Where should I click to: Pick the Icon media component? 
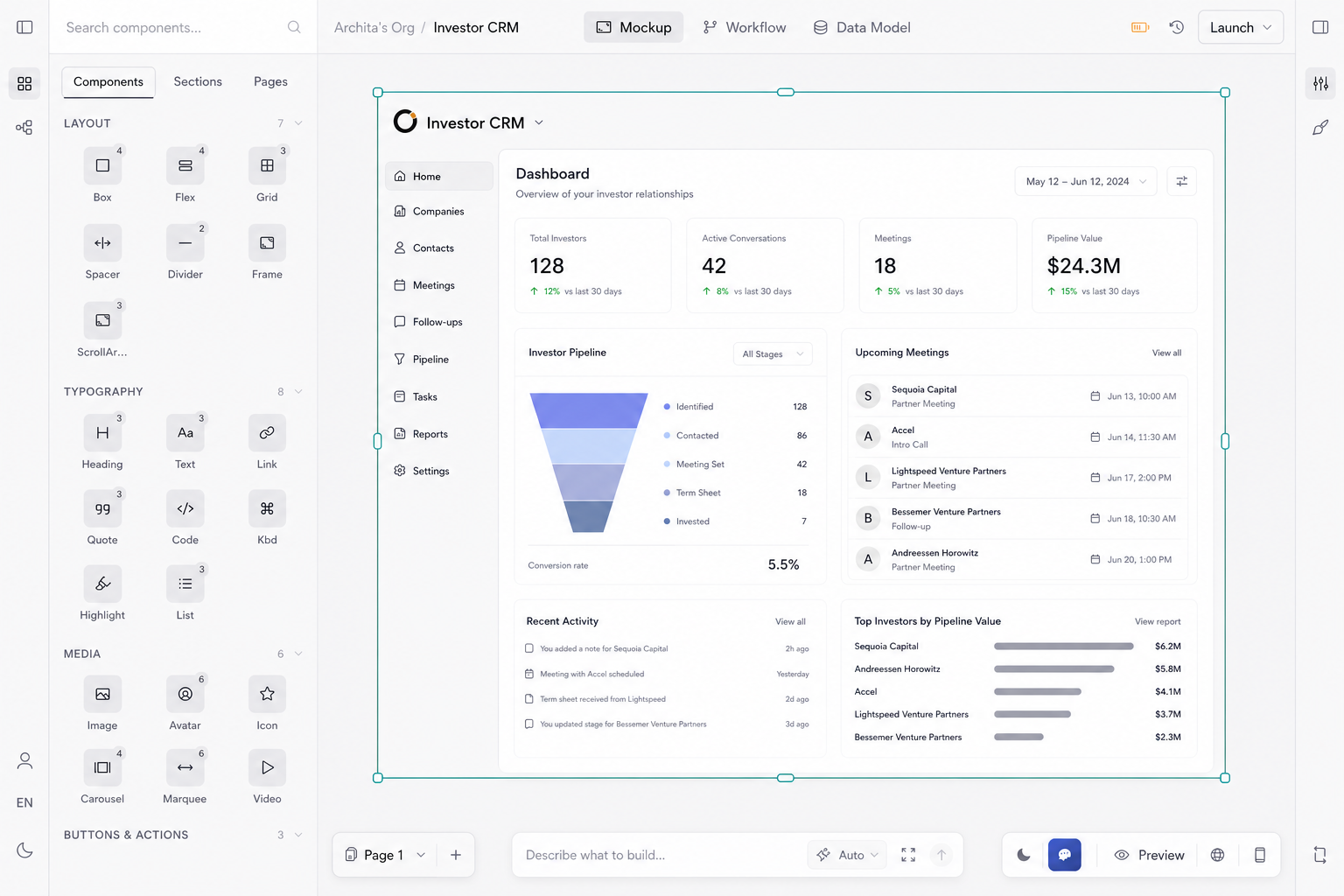point(267,694)
